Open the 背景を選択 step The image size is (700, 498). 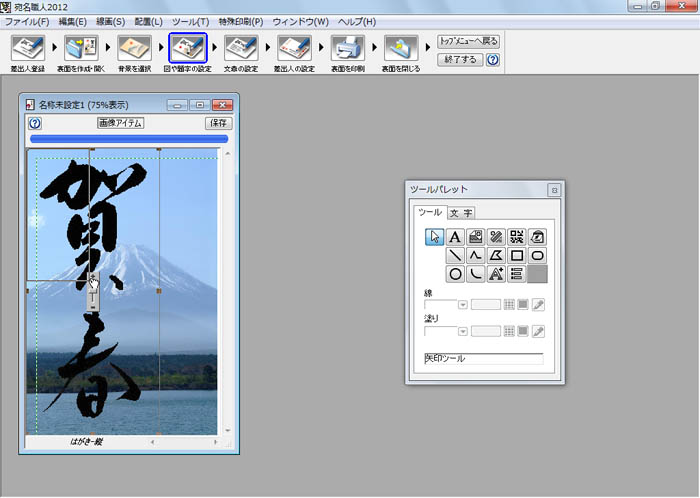[133, 47]
